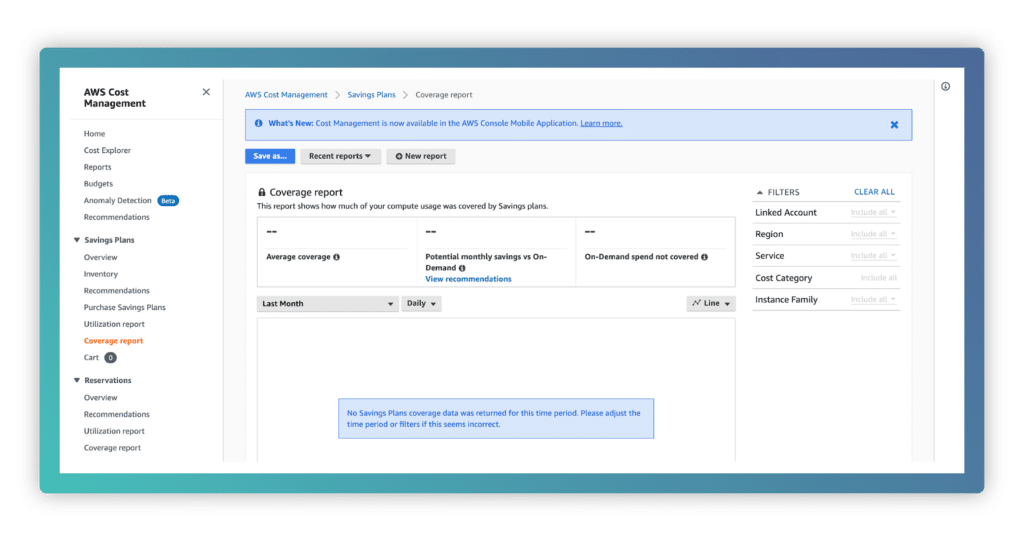Collapse the Filters panel
This screenshot has height=541, width=1024.
click(760, 192)
